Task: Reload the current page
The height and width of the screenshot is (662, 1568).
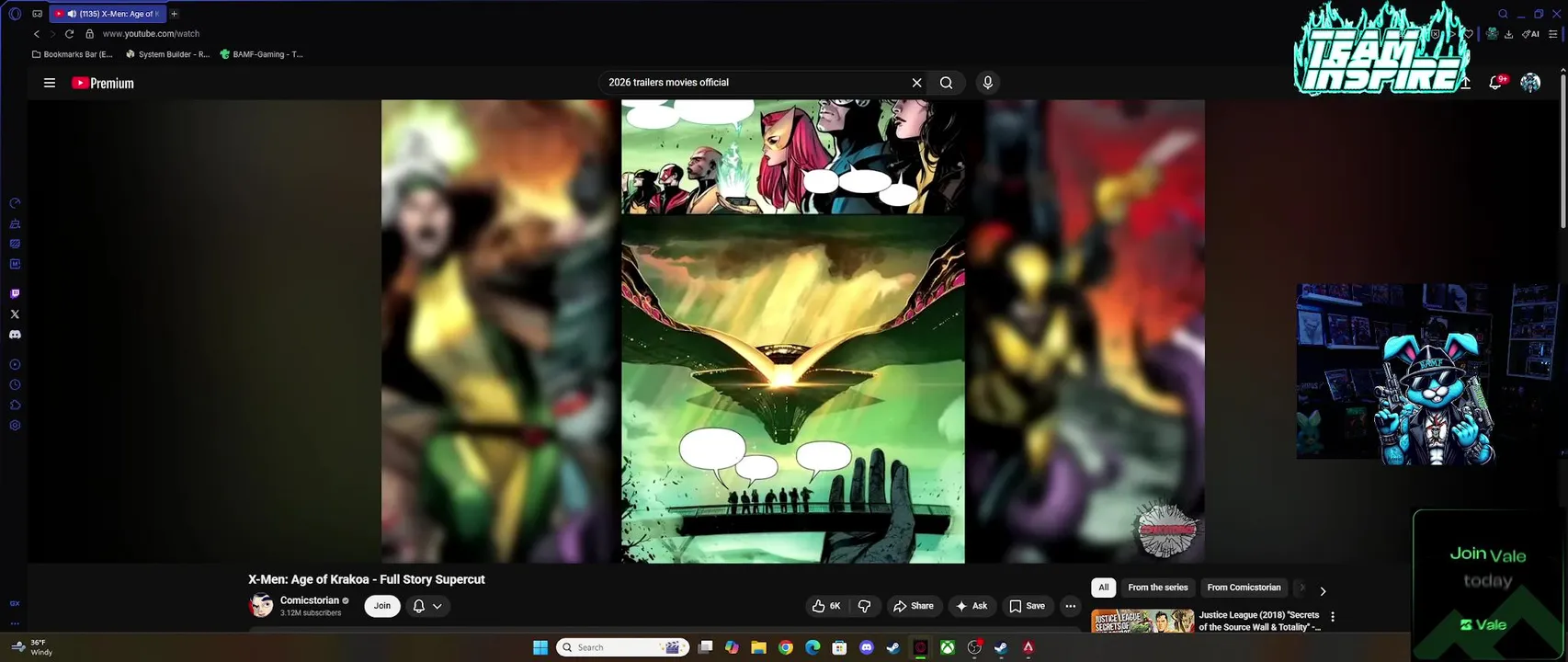Action: point(69,34)
